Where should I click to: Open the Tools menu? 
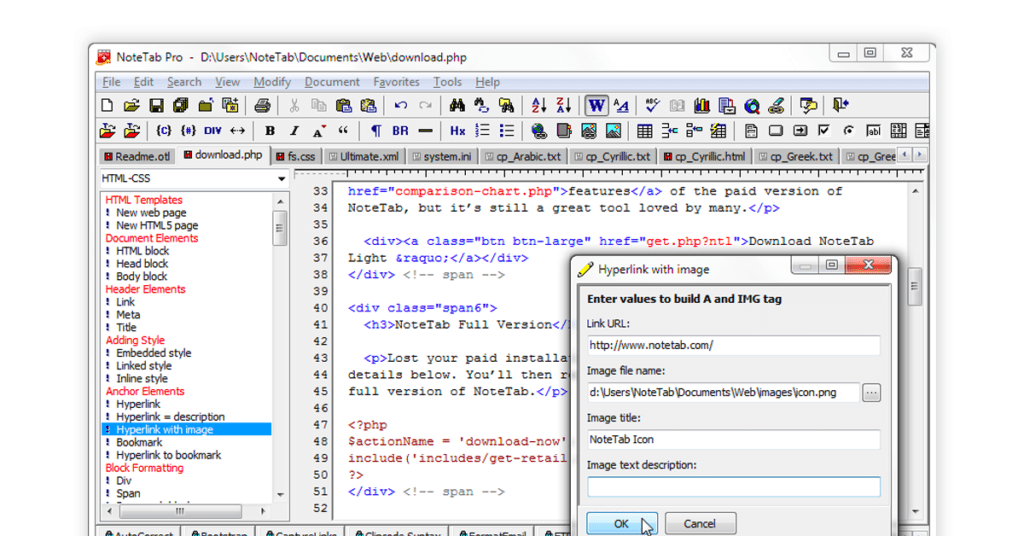[447, 82]
